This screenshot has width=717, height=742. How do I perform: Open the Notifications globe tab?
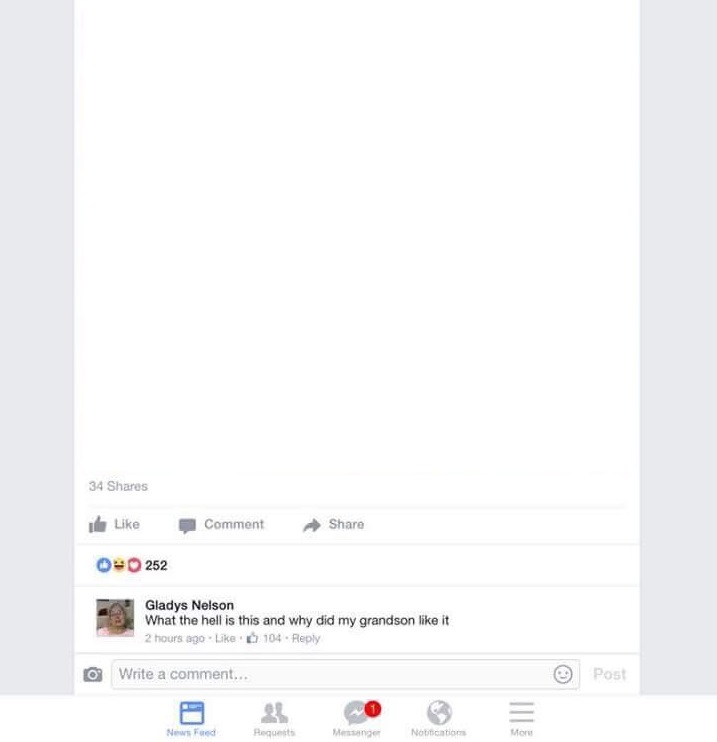click(439, 718)
